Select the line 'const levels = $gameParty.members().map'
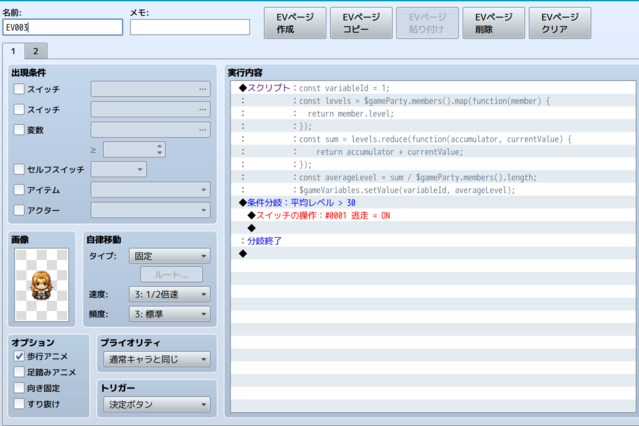 [x=433, y=101]
